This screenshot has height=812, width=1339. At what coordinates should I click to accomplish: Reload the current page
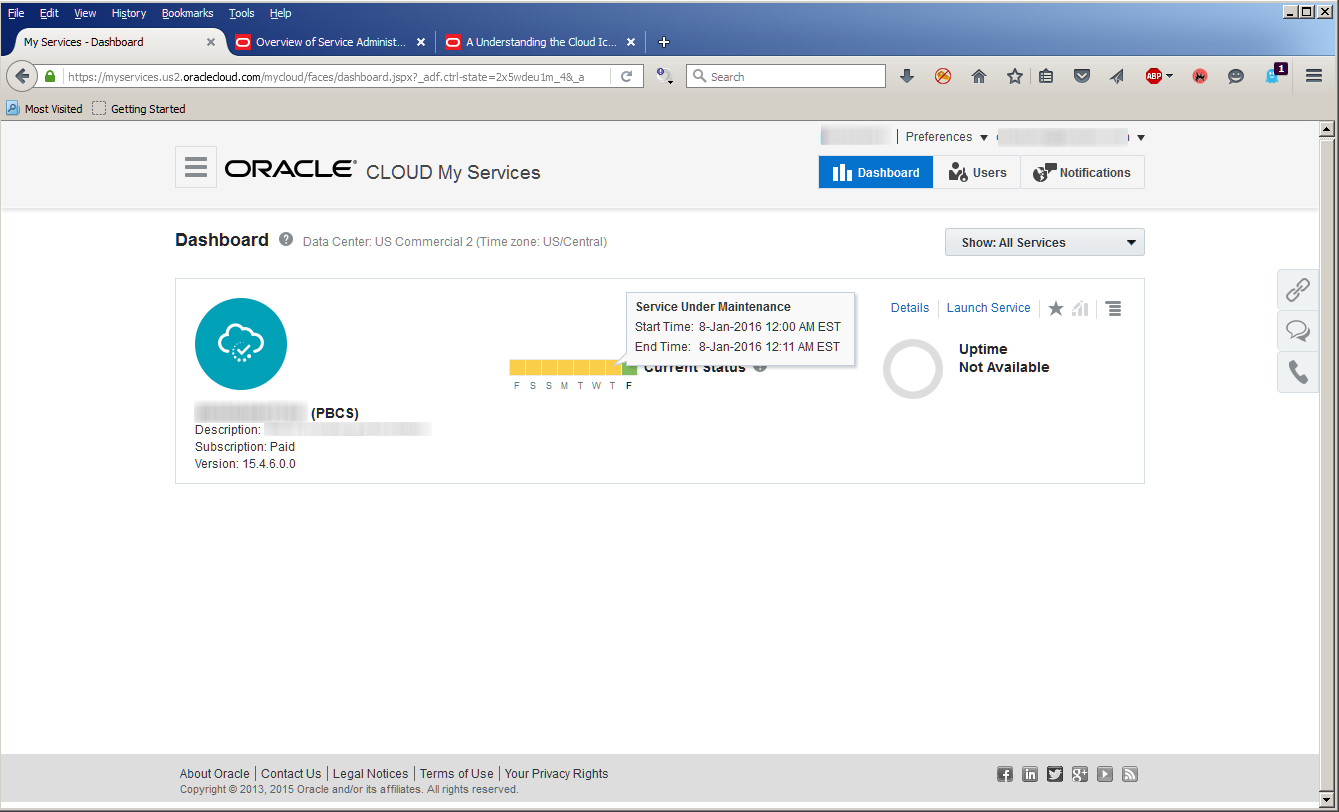[x=627, y=76]
